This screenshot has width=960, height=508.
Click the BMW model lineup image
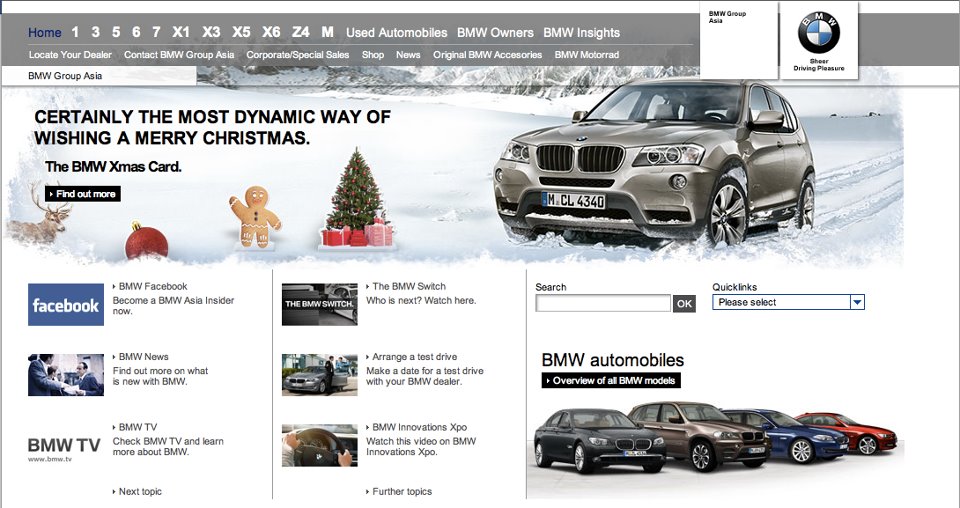(715, 439)
